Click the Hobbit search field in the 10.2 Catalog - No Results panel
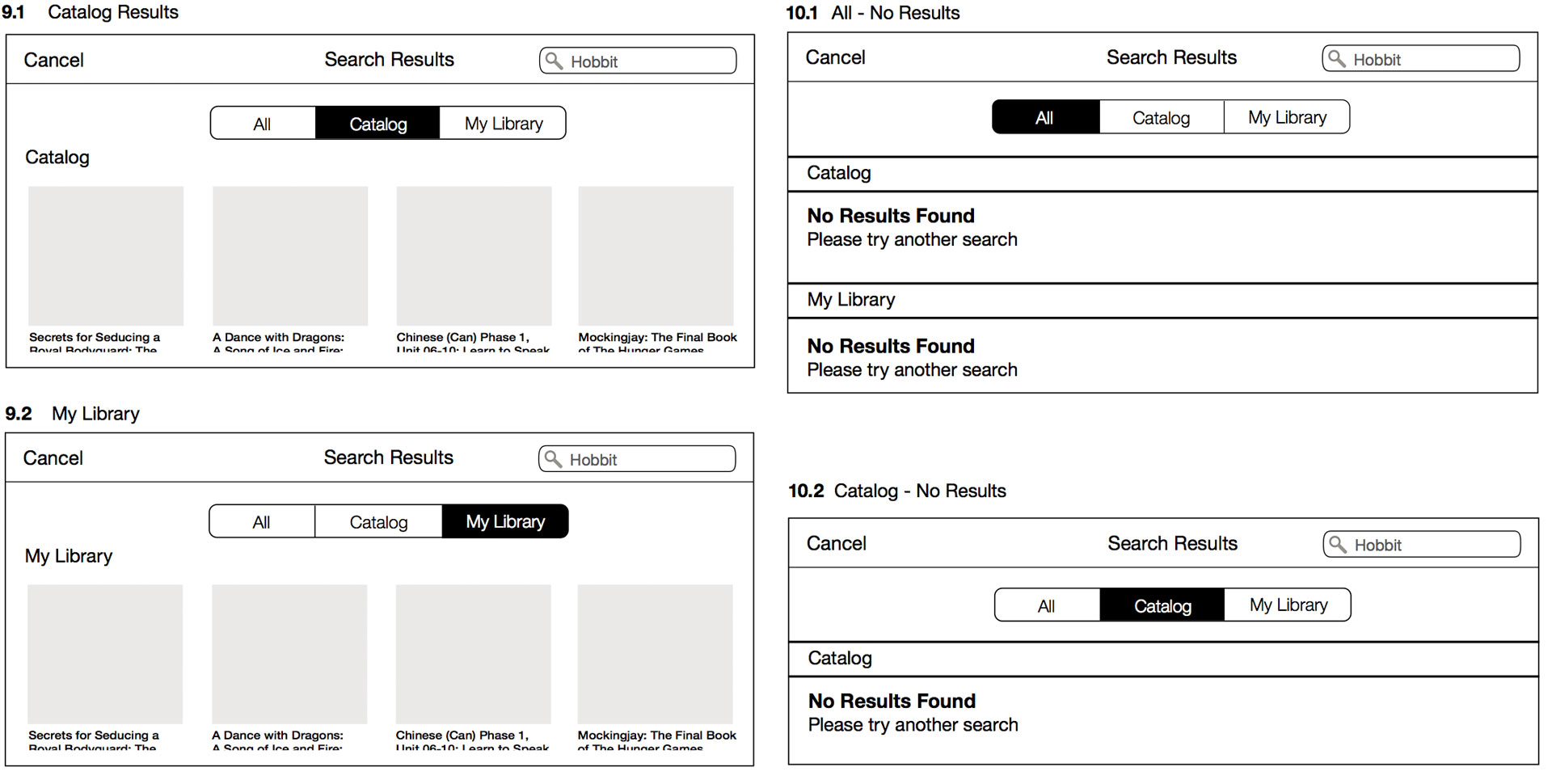 pos(1422,544)
